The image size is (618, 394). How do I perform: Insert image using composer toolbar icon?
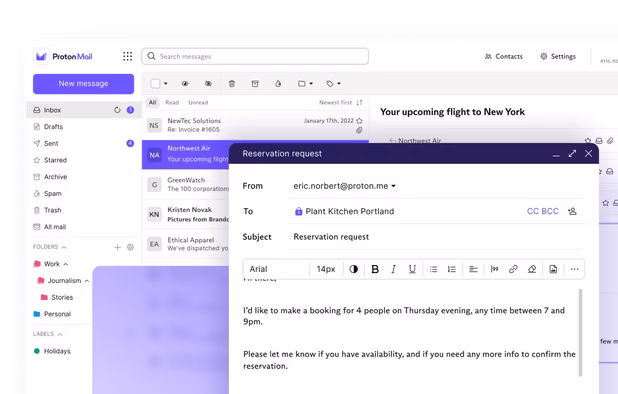pos(553,269)
